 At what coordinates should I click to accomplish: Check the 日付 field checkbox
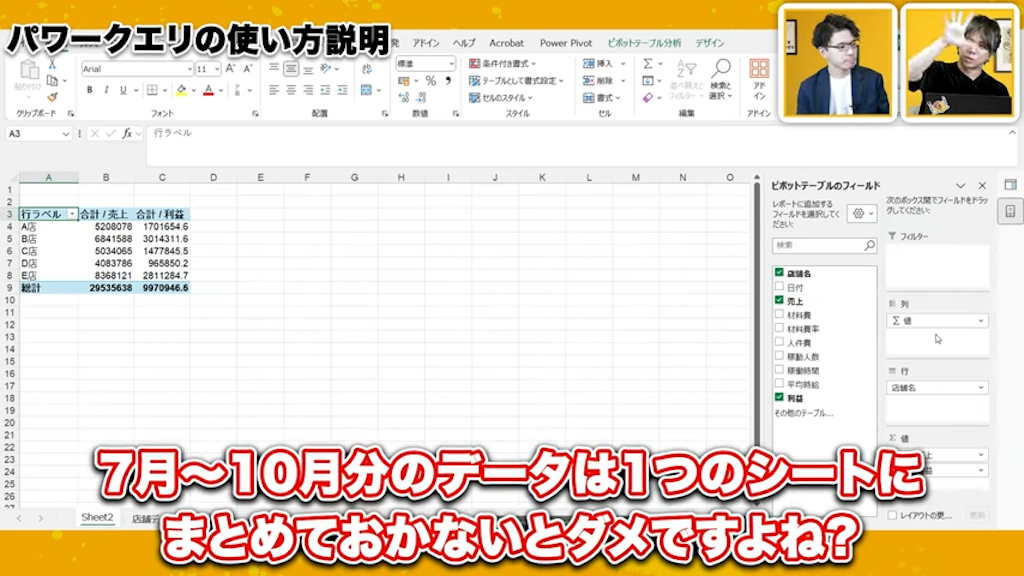tap(779, 287)
